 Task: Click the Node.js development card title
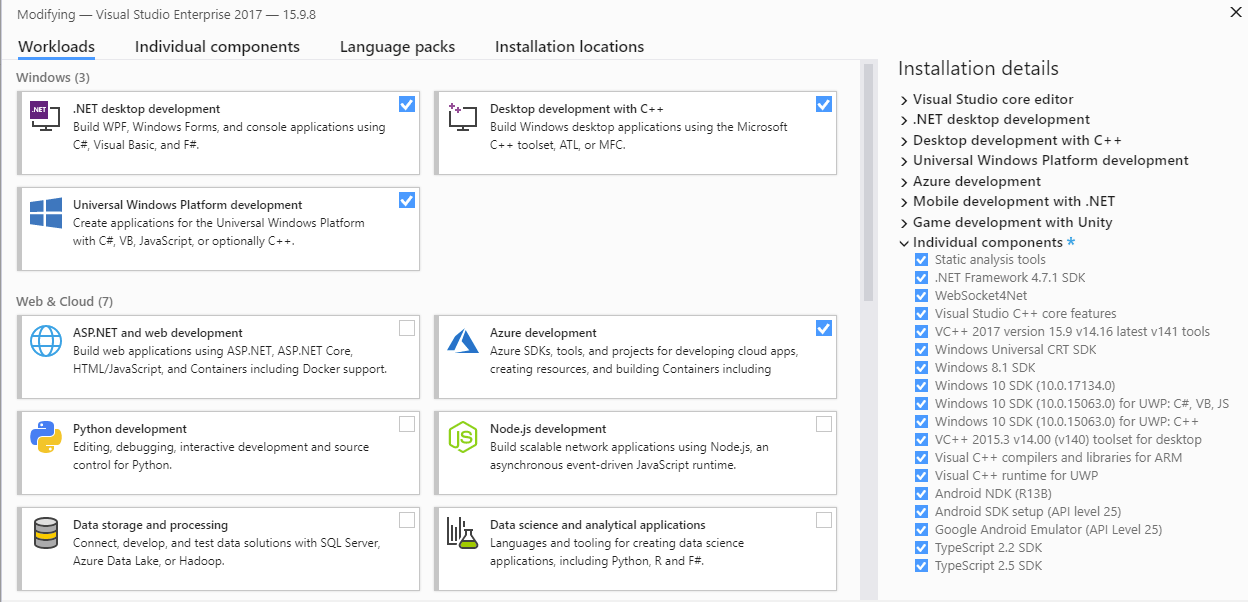(x=548, y=429)
